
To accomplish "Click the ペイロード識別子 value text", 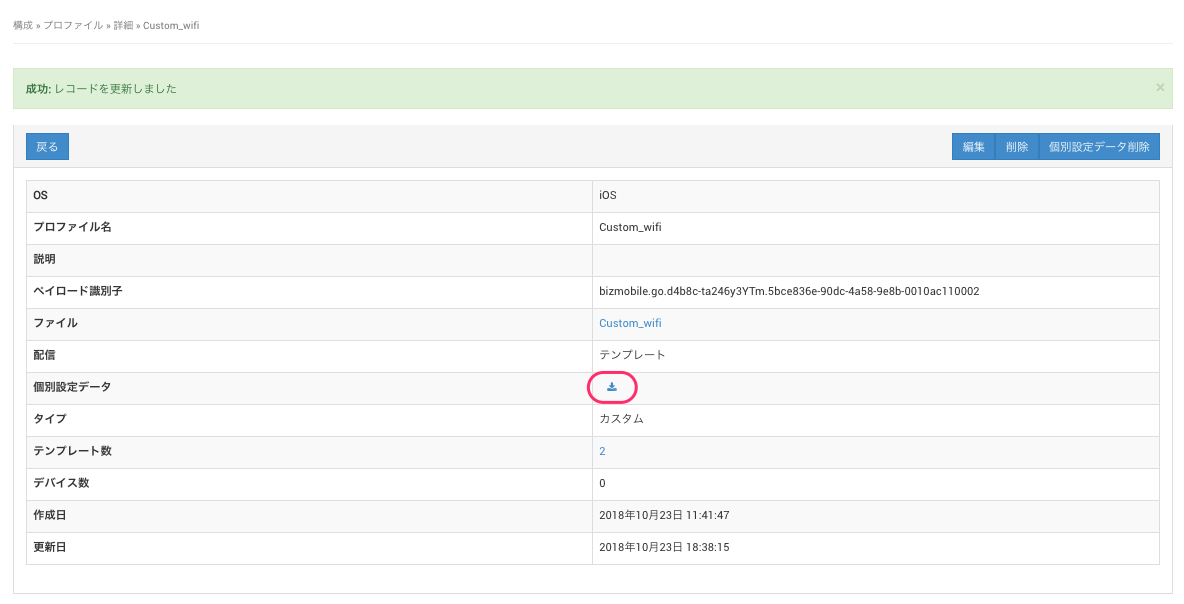I will [x=788, y=291].
